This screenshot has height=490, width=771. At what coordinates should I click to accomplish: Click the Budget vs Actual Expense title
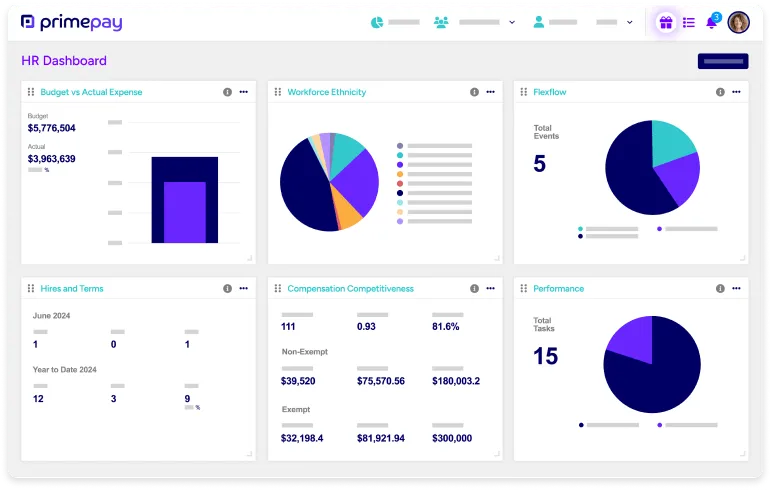(91, 92)
